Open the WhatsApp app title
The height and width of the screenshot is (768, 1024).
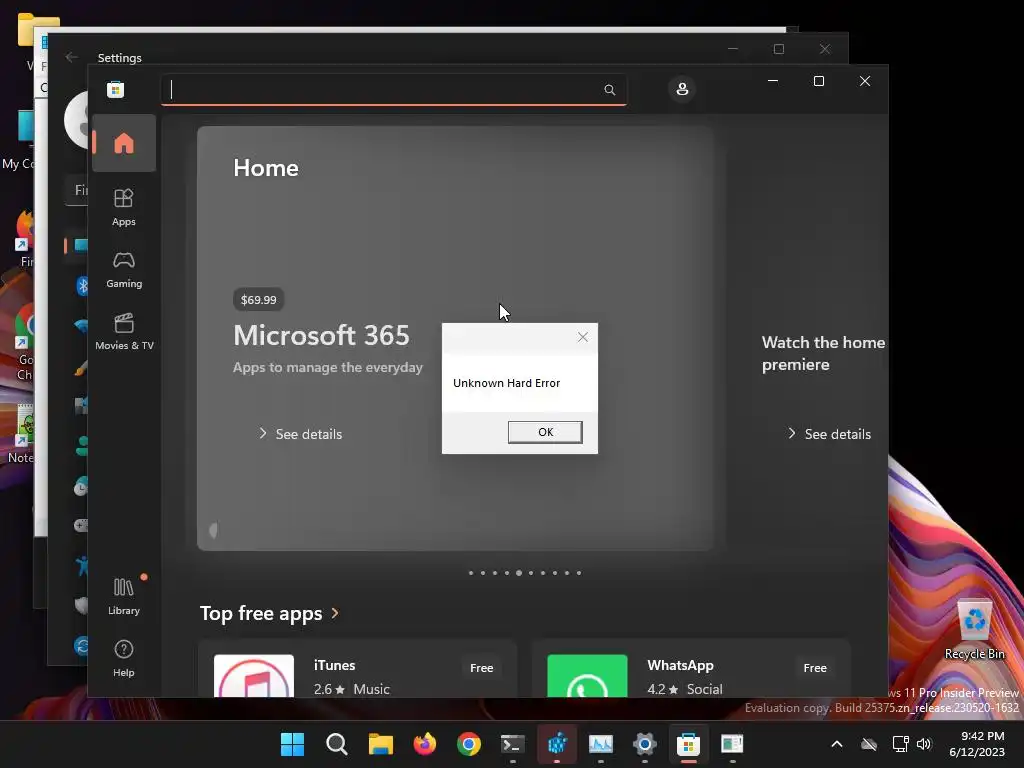680,665
